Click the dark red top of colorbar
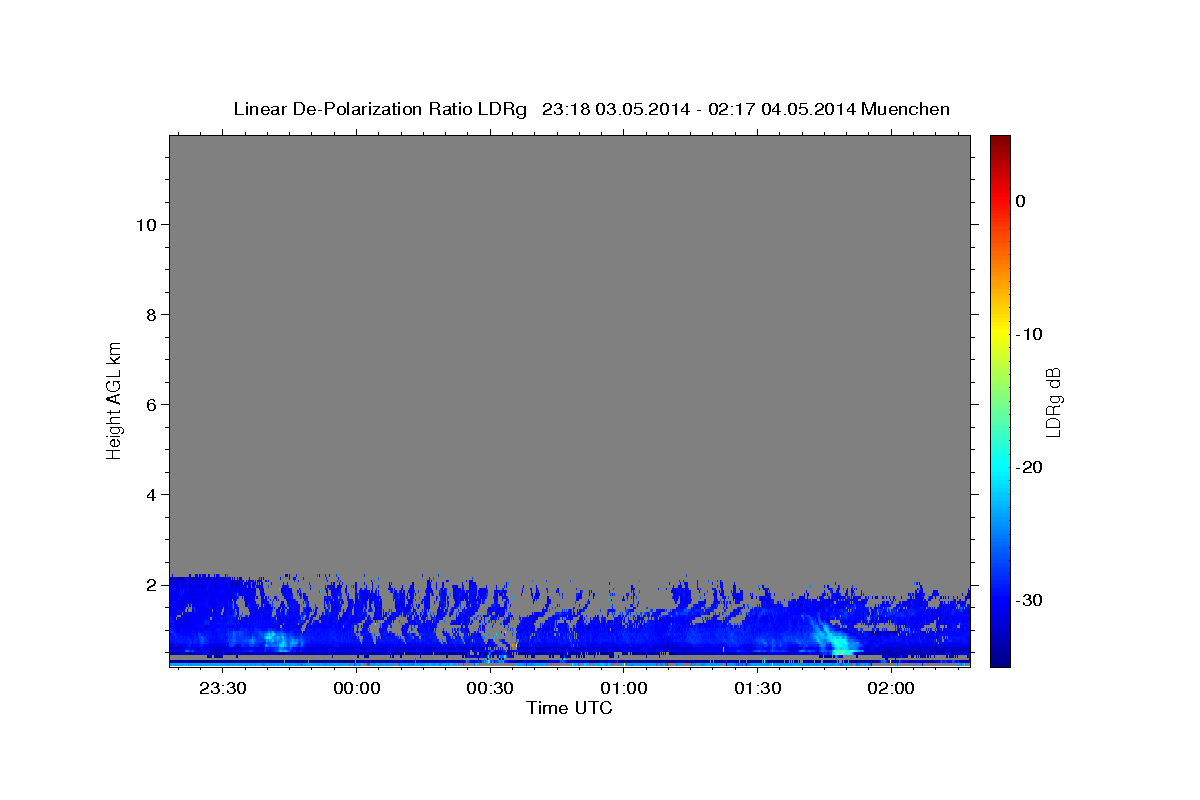The image size is (1200, 800). [x=1000, y=142]
